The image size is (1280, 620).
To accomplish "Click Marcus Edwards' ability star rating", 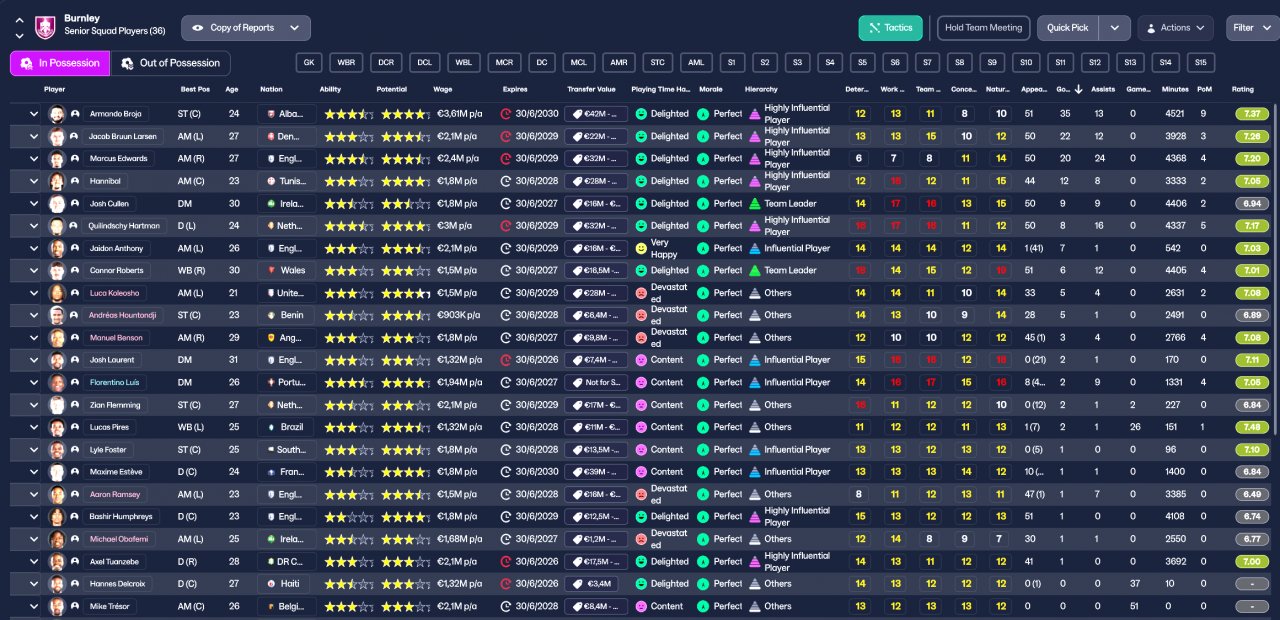I will 347,158.
